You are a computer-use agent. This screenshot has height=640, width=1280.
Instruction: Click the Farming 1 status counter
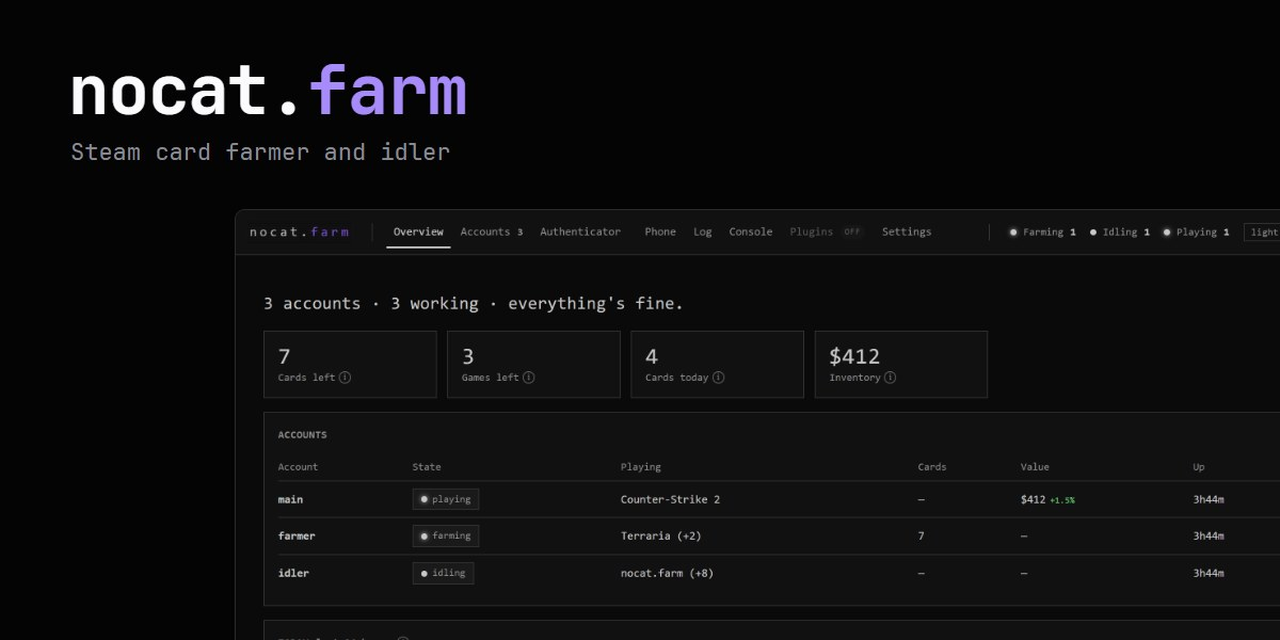[x=1042, y=232]
